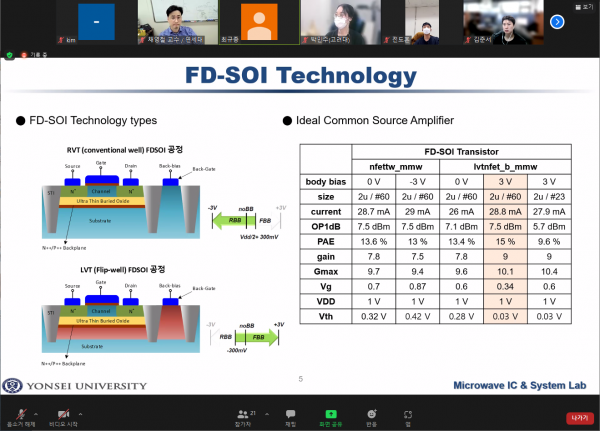Show next participants with blue arrow
600x431 pixels.
[x=557, y=22]
